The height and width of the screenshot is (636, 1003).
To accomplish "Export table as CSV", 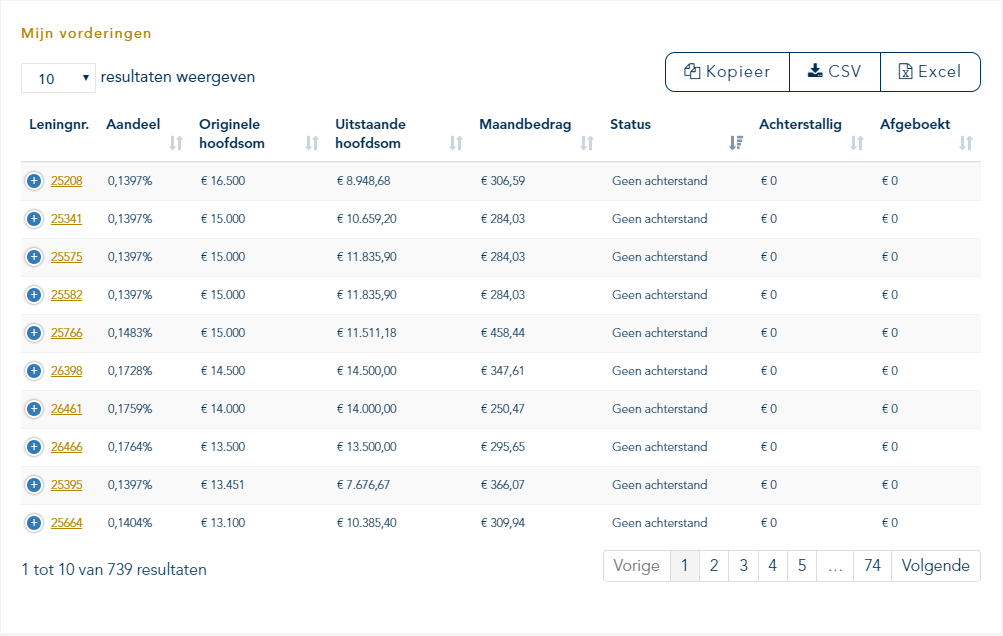I will [x=835, y=72].
